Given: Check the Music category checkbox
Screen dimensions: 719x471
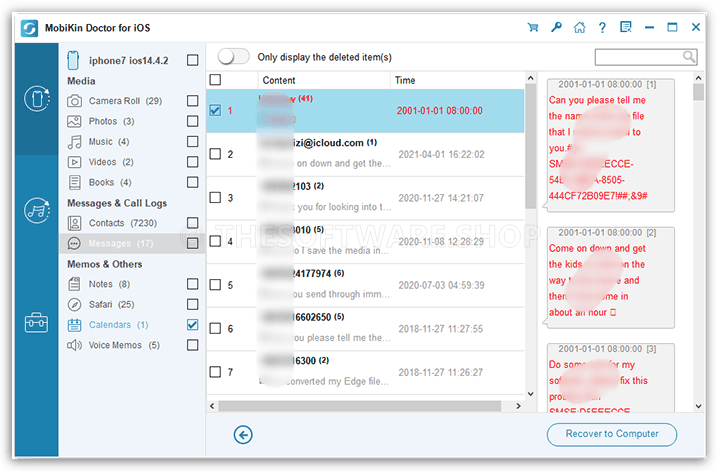Looking at the screenshot, I should coord(193,142).
